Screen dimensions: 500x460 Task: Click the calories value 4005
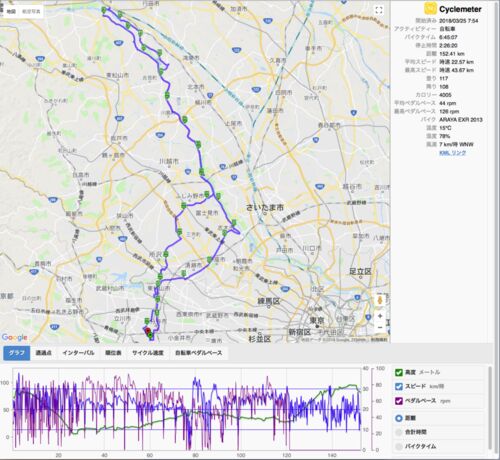coord(445,95)
